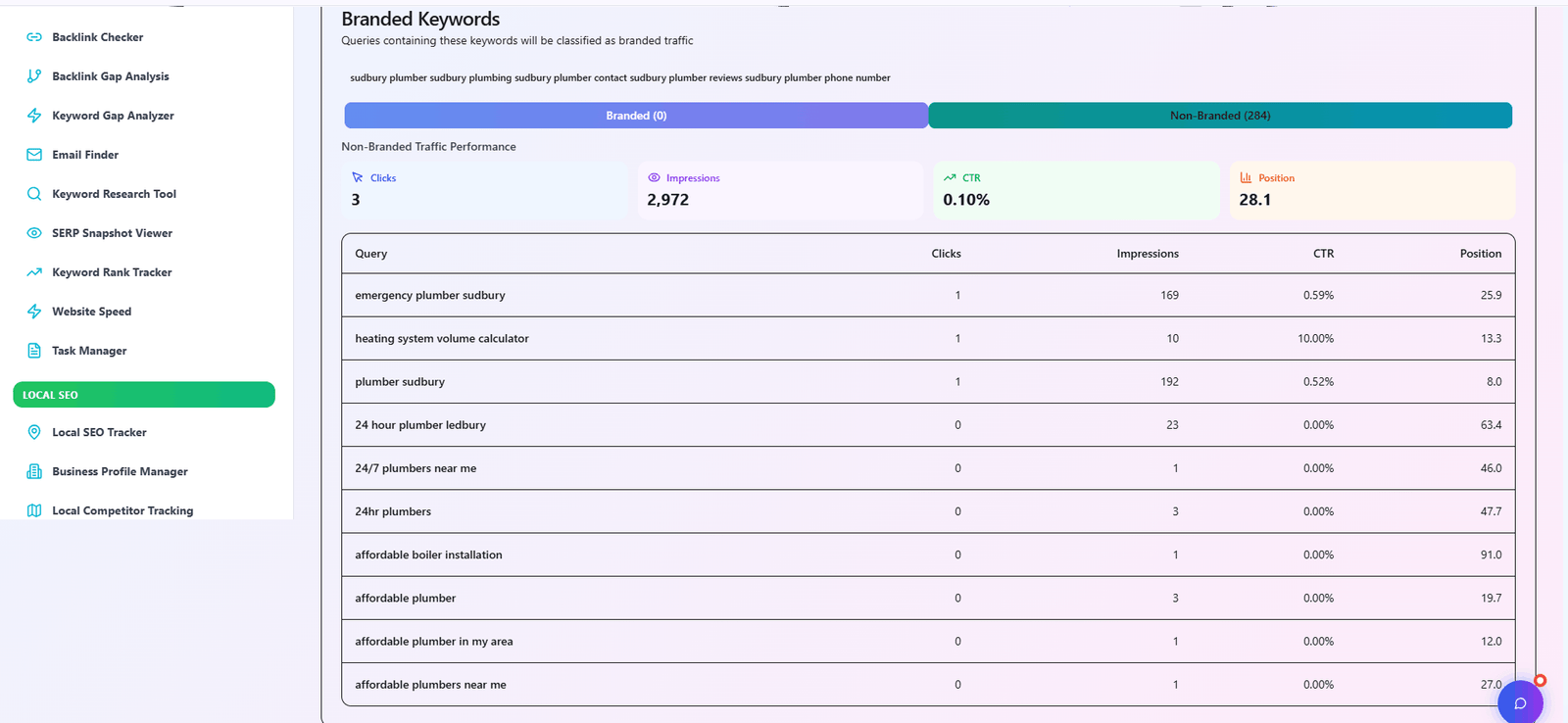Sort table by Position column header
The image size is (1568, 723).
coord(1480,254)
